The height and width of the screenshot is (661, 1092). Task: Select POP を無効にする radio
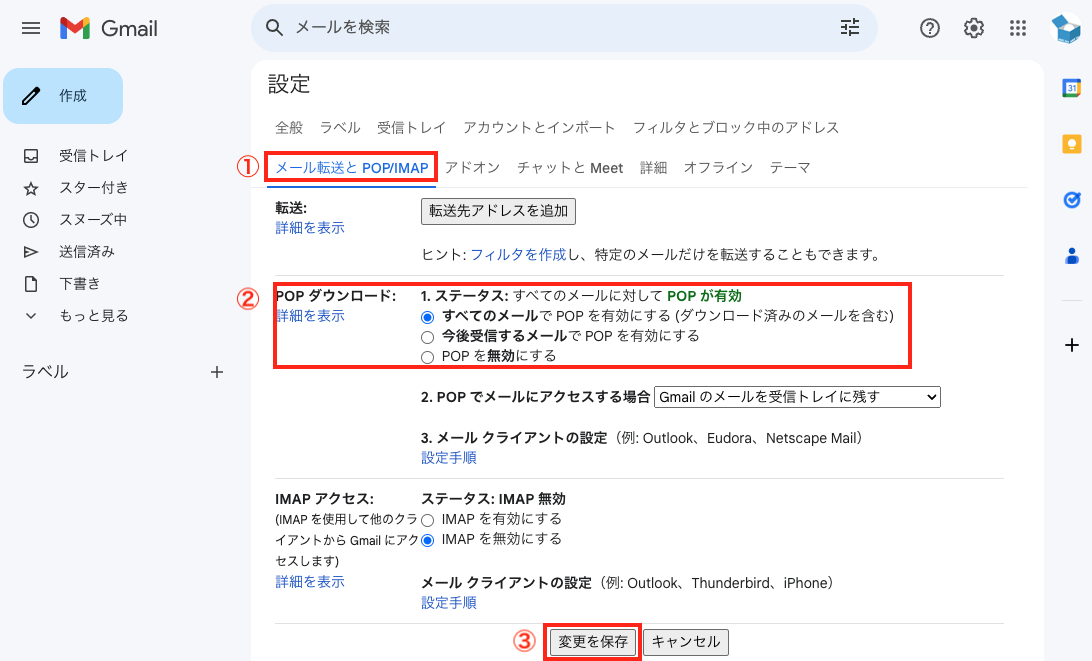point(428,357)
